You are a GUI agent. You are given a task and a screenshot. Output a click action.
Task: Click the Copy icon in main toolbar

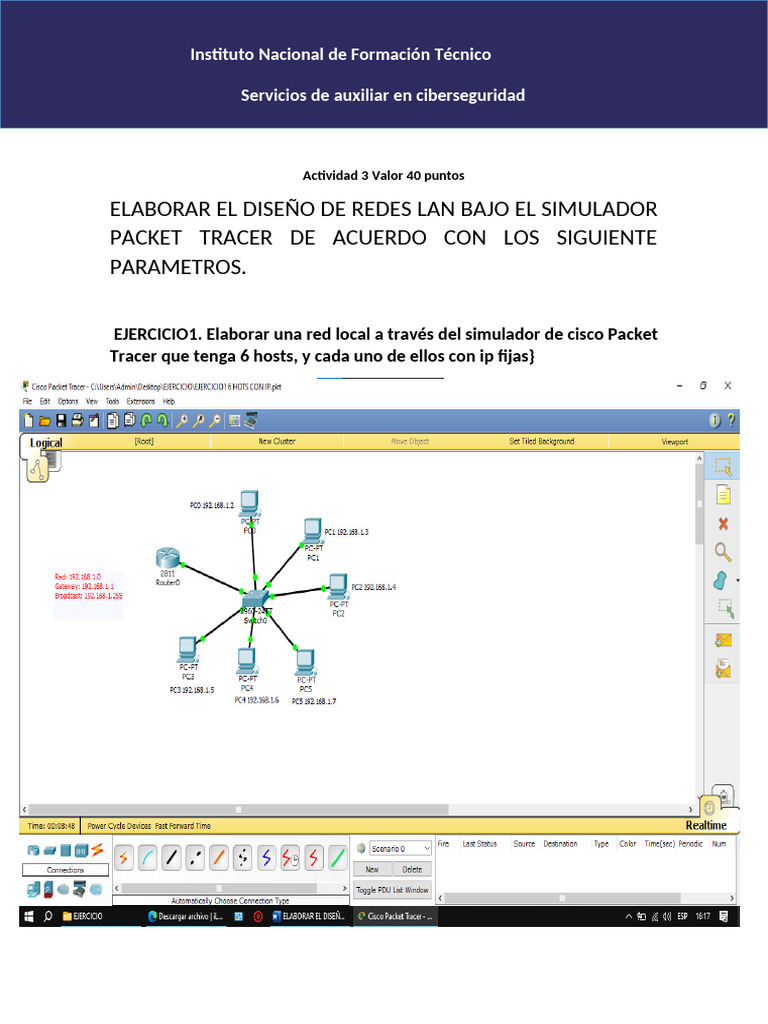pyautogui.click(x=113, y=421)
